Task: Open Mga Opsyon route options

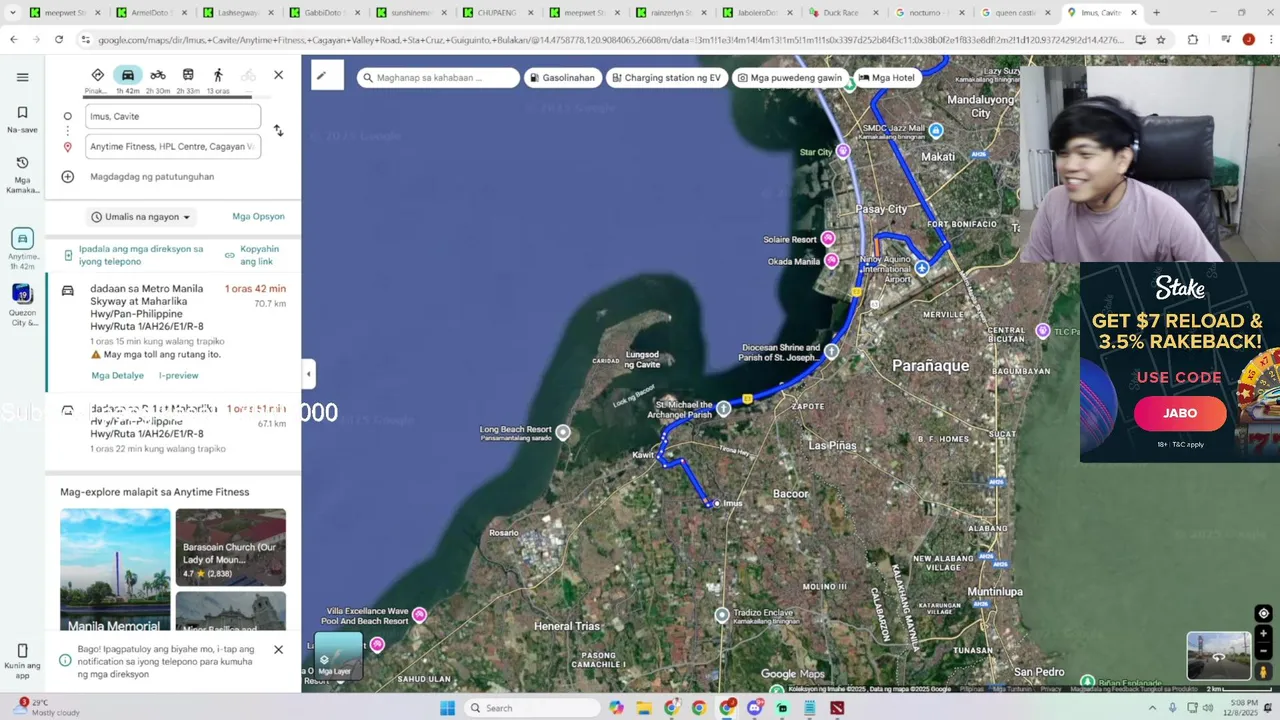Action: coord(258,216)
